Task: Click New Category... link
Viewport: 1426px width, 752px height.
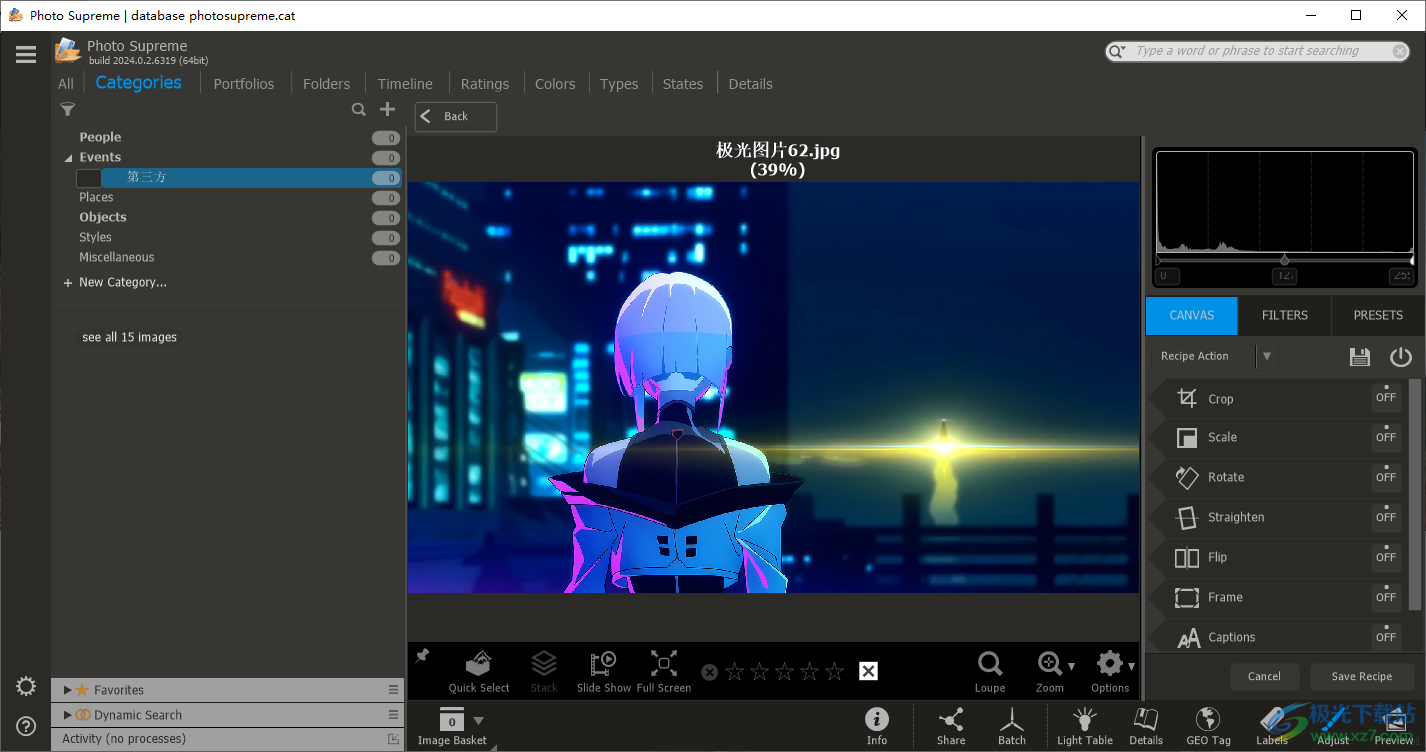Action: coord(122,283)
